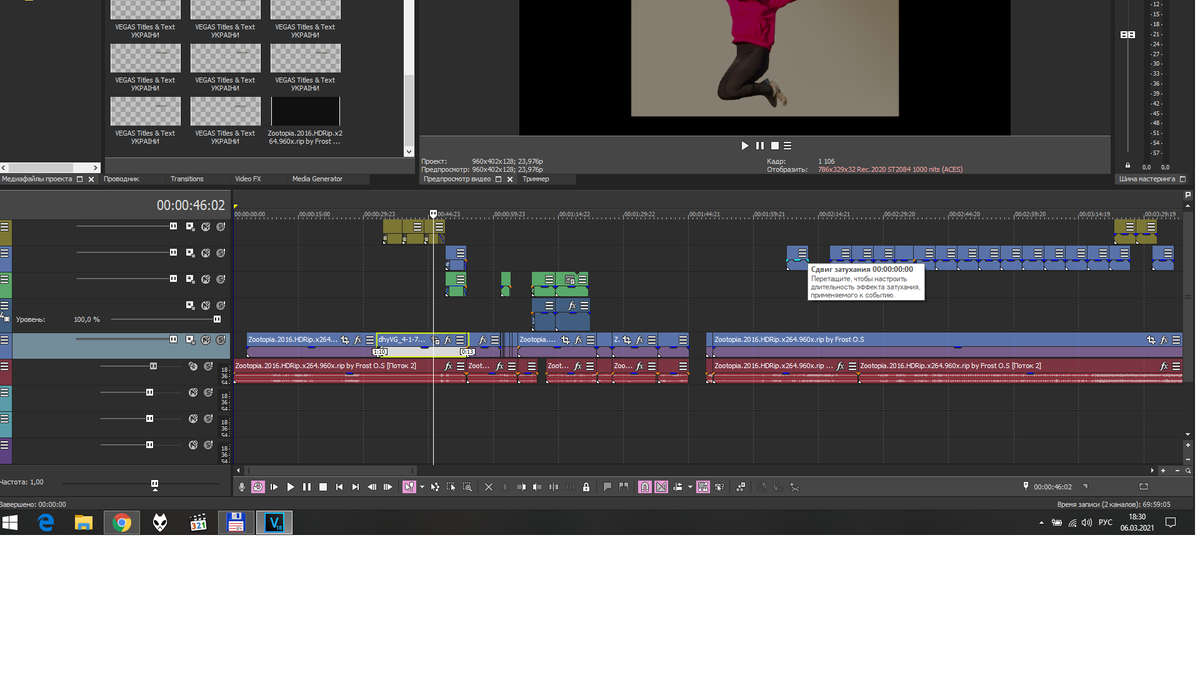Open the Media Generator tab
The width and height of the screenshot is (1200, 675).
(317, 179)
